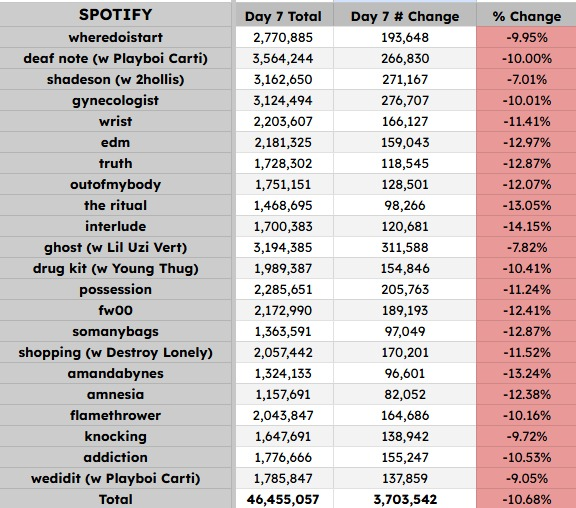Click the % Change column header

click(x=526, y=16)
